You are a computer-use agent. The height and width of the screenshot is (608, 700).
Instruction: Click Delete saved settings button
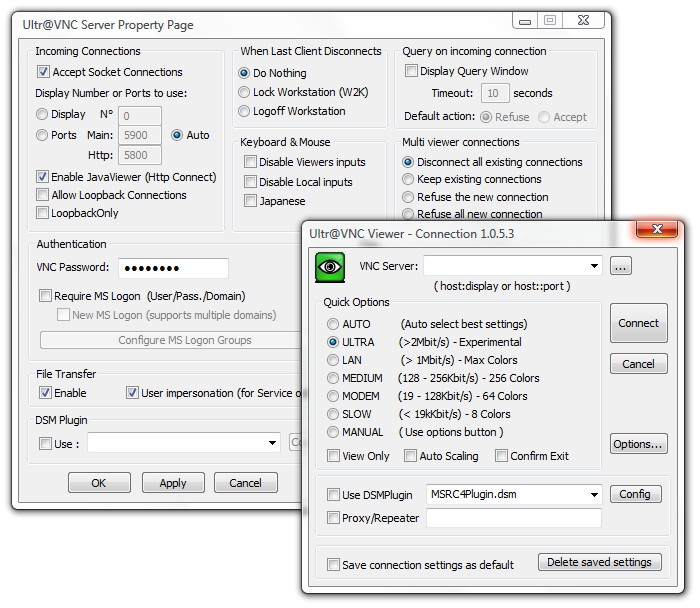tap(600, 562)
